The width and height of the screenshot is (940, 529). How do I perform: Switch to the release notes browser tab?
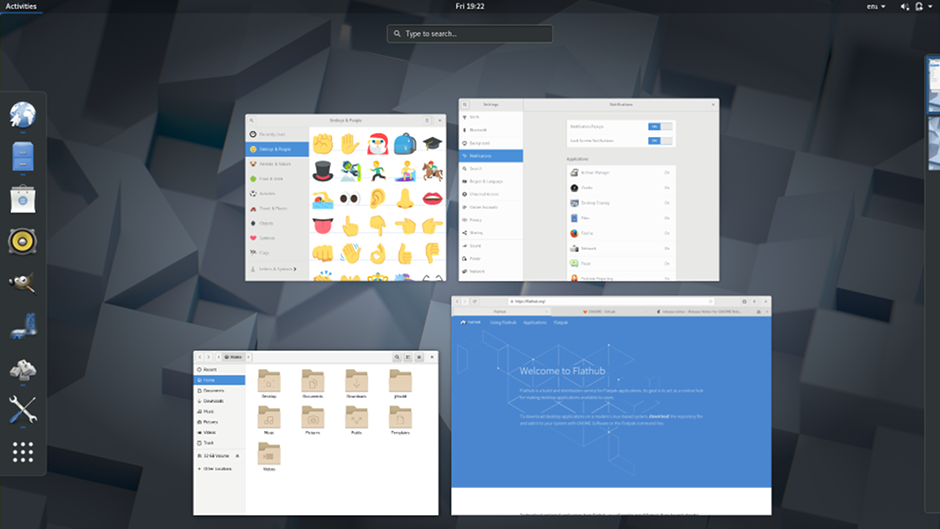(x=699, y=312)
